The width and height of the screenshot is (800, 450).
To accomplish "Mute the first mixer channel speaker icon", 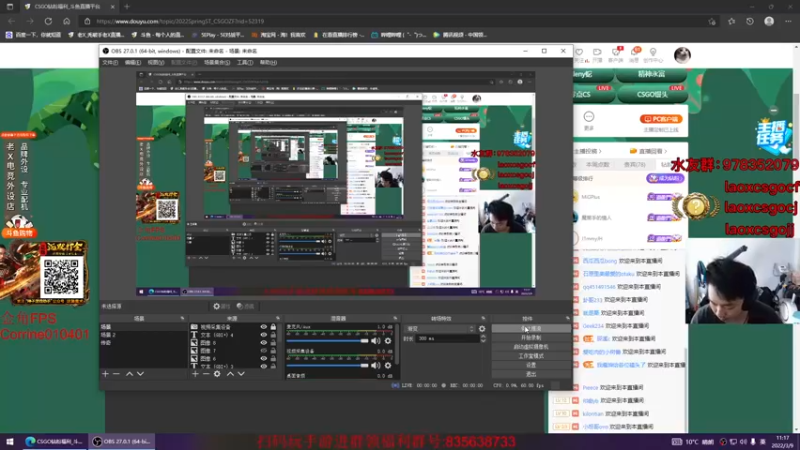I will pyautogui.click(x=376, y=340).
